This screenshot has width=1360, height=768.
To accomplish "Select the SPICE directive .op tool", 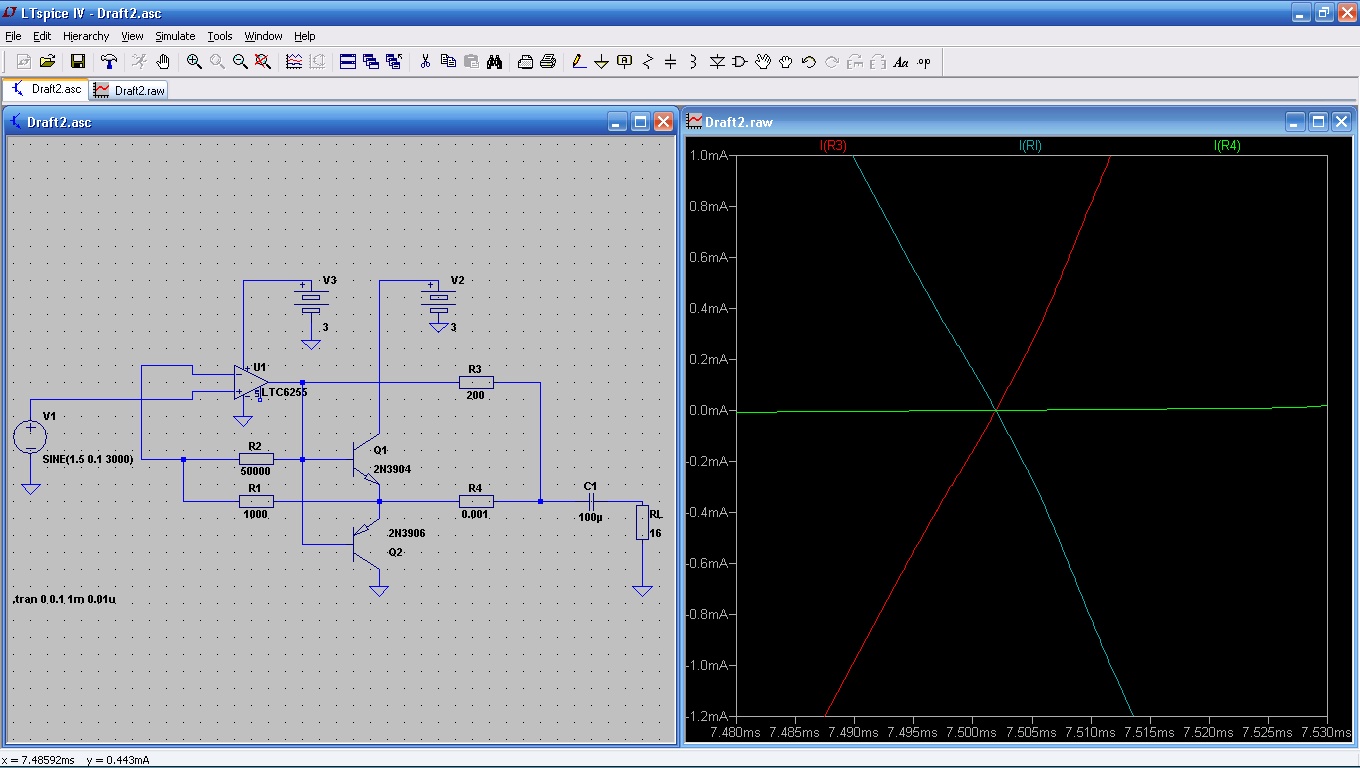I will coord(924,62).
